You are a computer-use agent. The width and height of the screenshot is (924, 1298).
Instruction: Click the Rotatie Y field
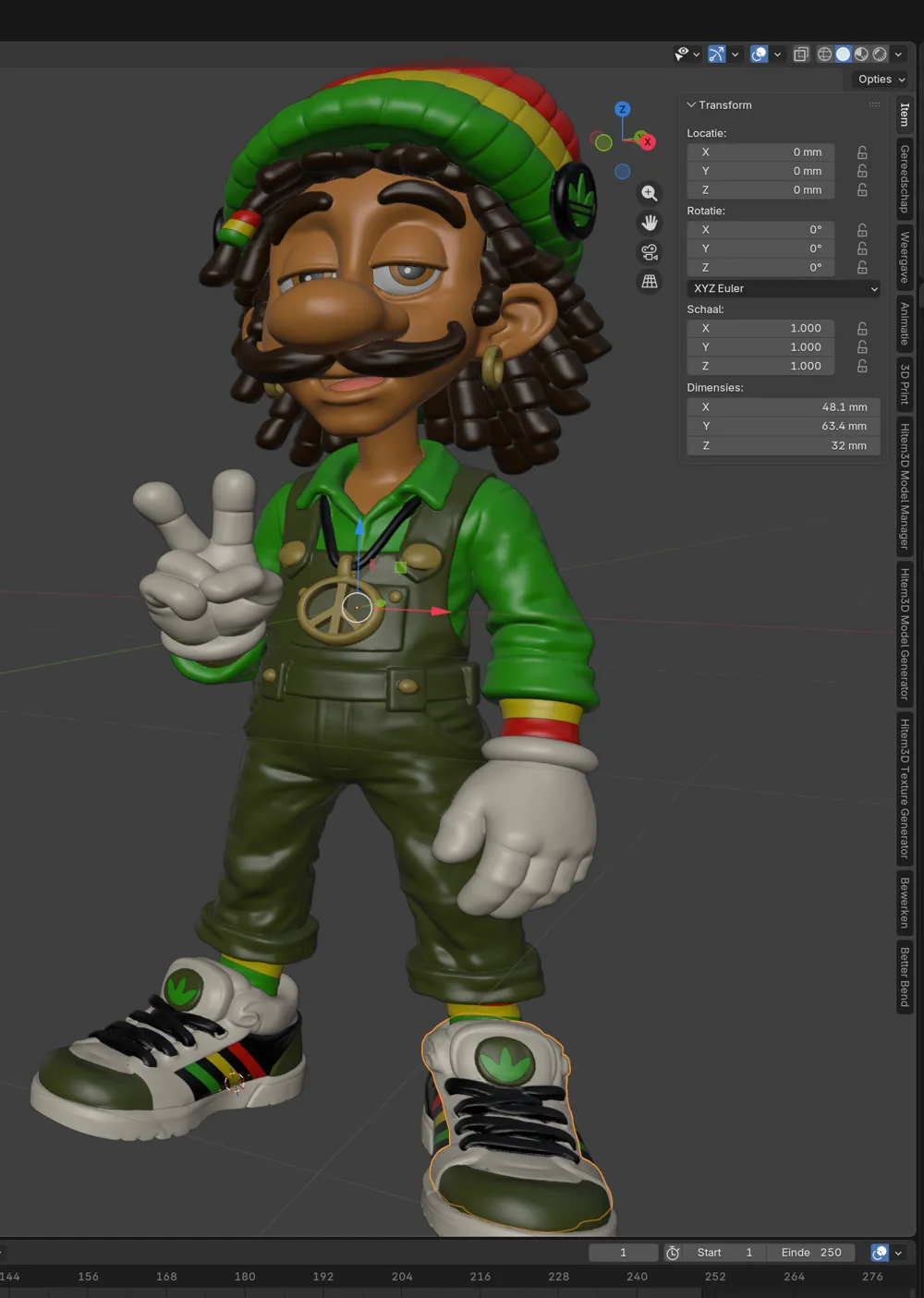point(760,249)
